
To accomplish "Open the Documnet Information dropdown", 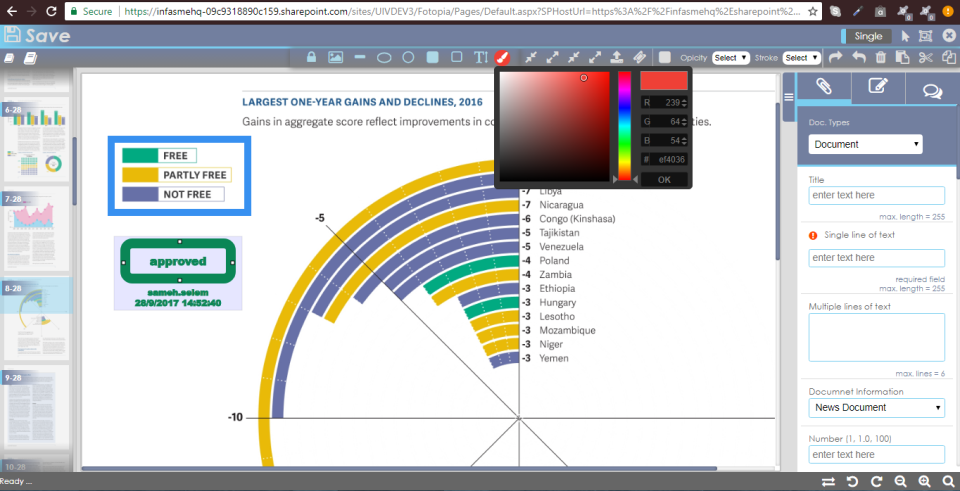I will pos(876,408).
